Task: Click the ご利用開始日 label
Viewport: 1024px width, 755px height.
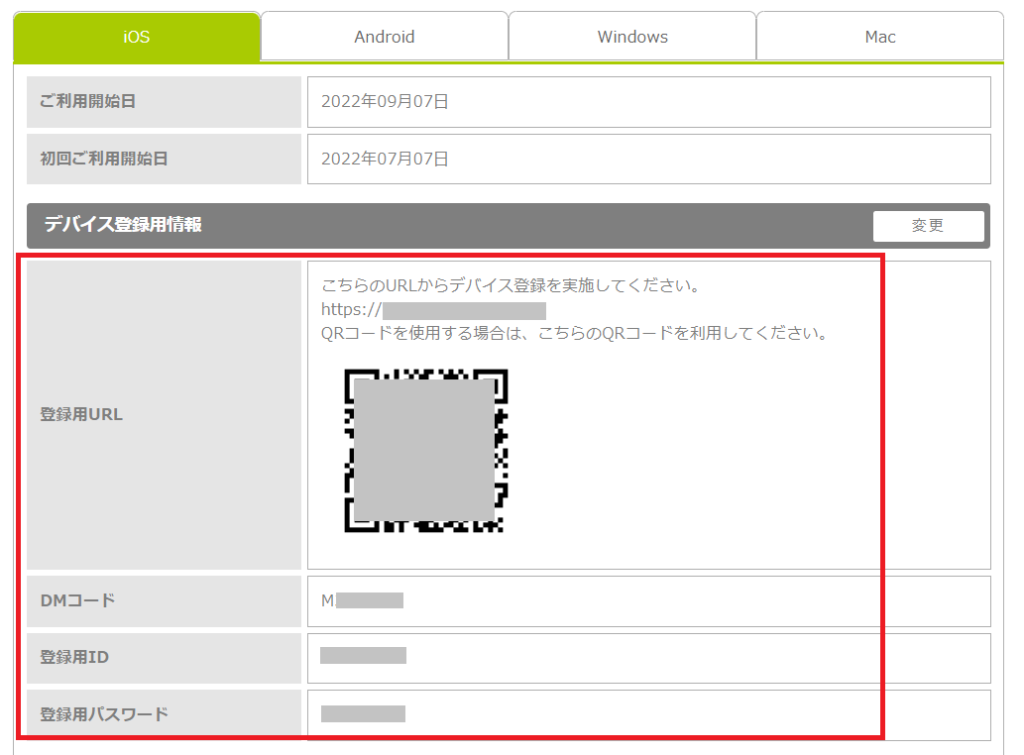Action: [x=88, y=101]
